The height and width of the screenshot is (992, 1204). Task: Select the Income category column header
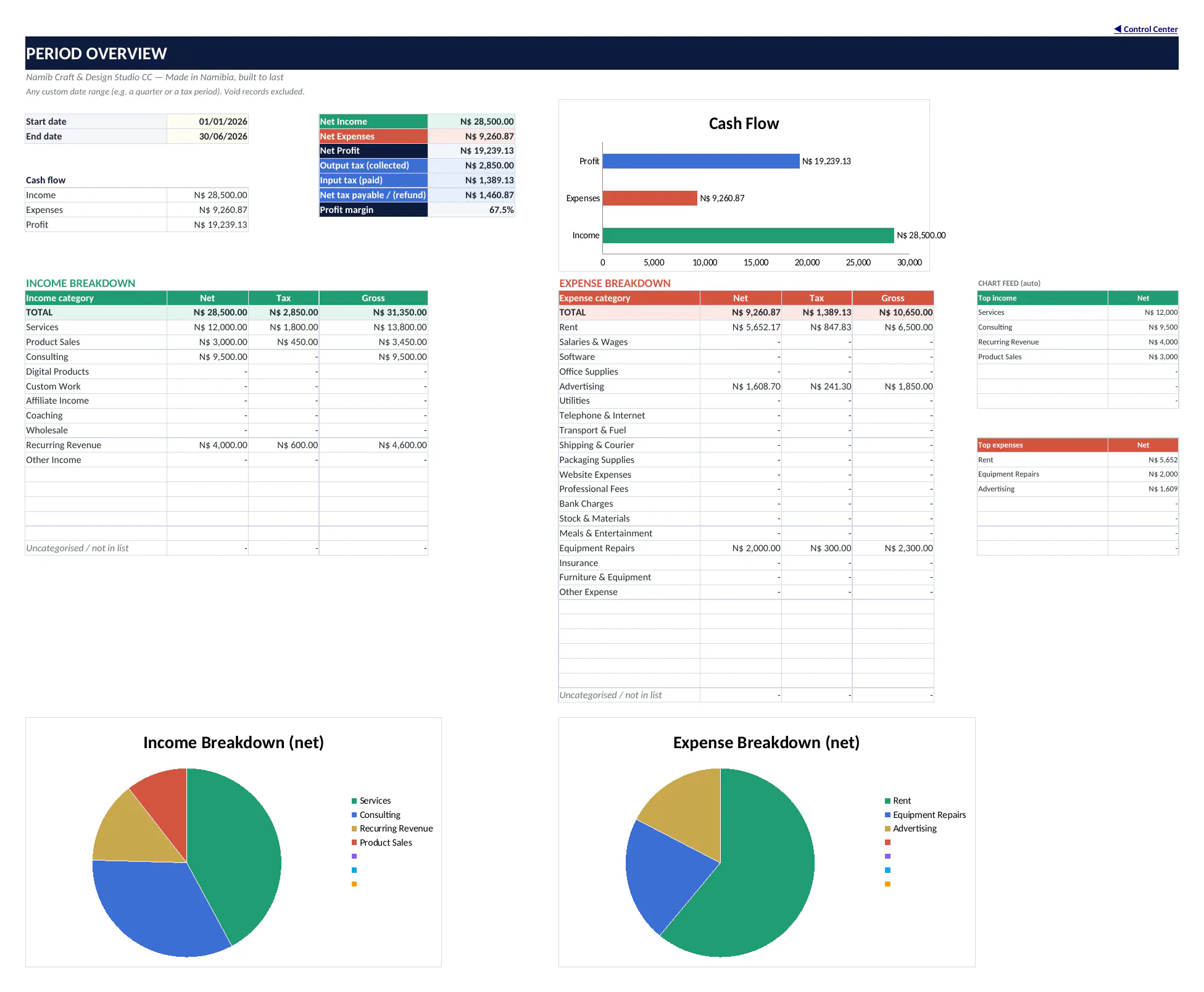(96, 298)
